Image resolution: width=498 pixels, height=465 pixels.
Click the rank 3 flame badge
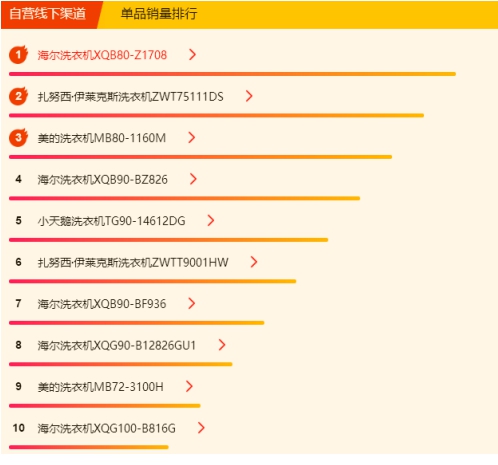(18, 137)
